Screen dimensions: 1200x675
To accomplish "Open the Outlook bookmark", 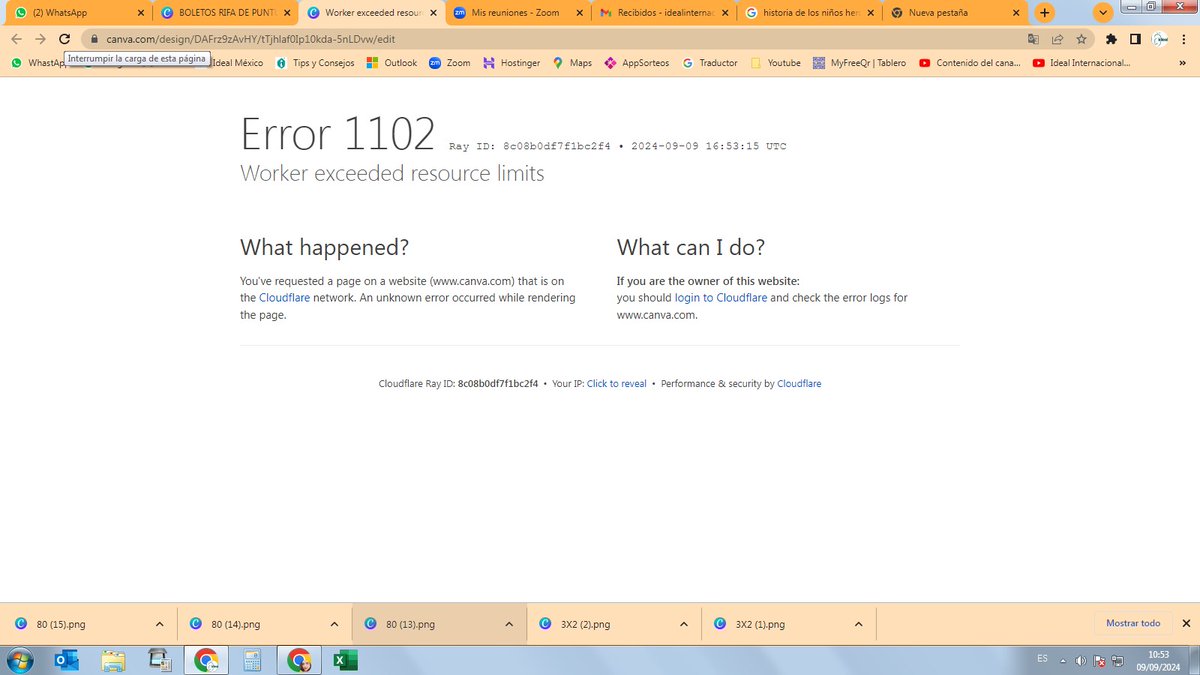I will [x=392, y=63].
